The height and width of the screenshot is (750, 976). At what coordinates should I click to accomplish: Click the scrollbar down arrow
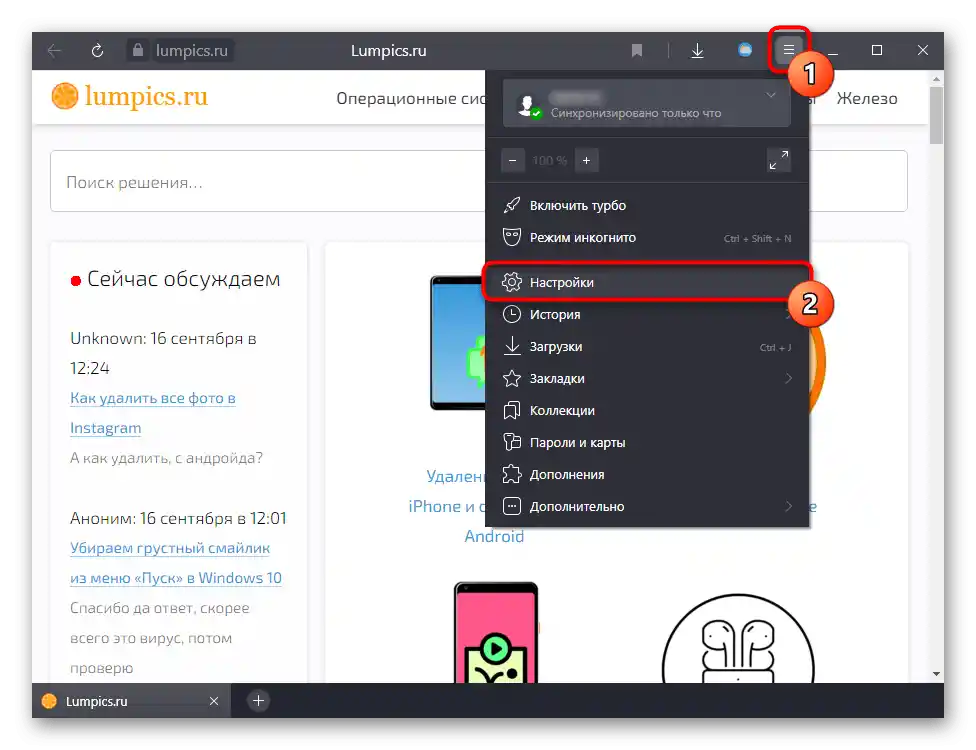click(936, 674)
